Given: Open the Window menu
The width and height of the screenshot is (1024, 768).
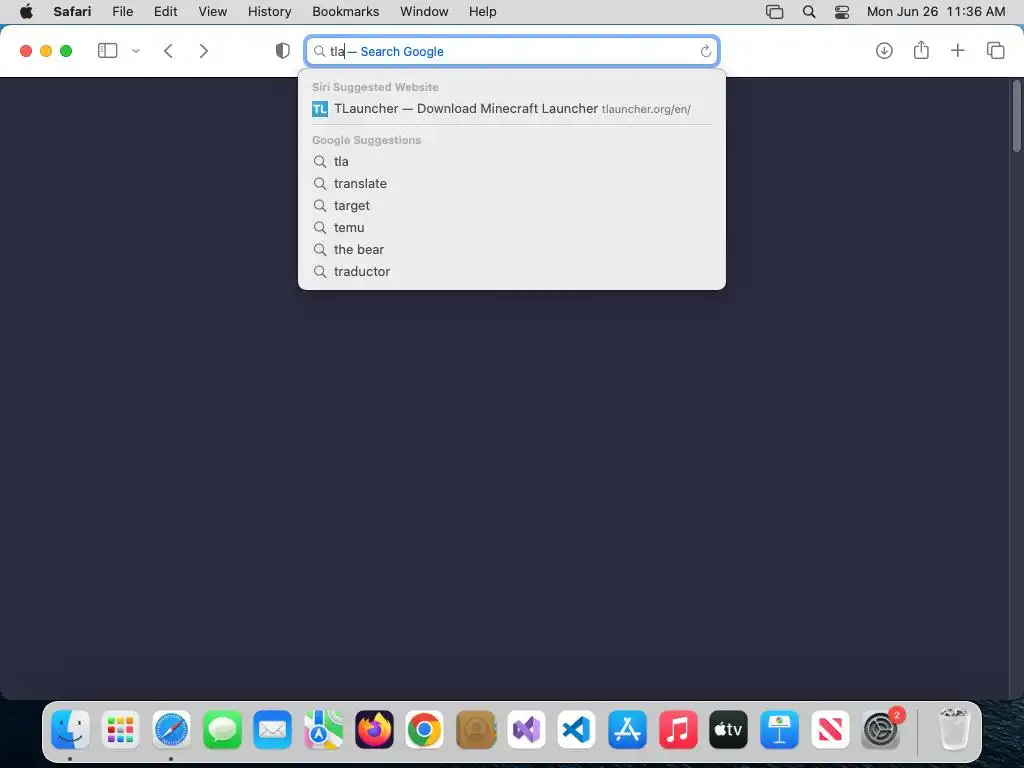Looking at the screenshot, I should (x=424, y=12).
